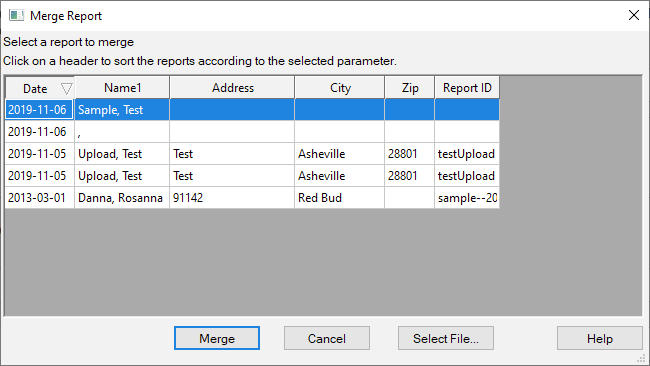Image resolution: width=650 pixels, height=366 pixels.
Task: Select the Danna, Rosanna report row
Action: tap(252, 198)
